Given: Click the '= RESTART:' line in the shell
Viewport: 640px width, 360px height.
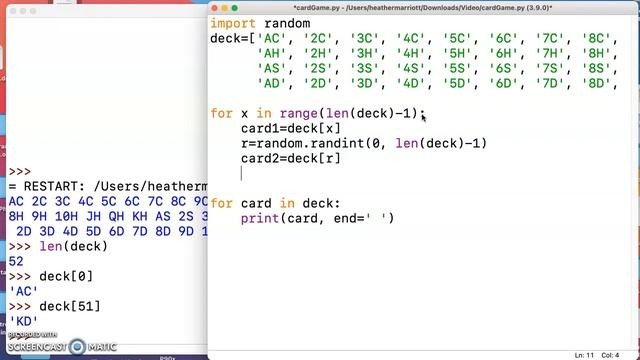Looking at the screenshot, I should [108, 187].
